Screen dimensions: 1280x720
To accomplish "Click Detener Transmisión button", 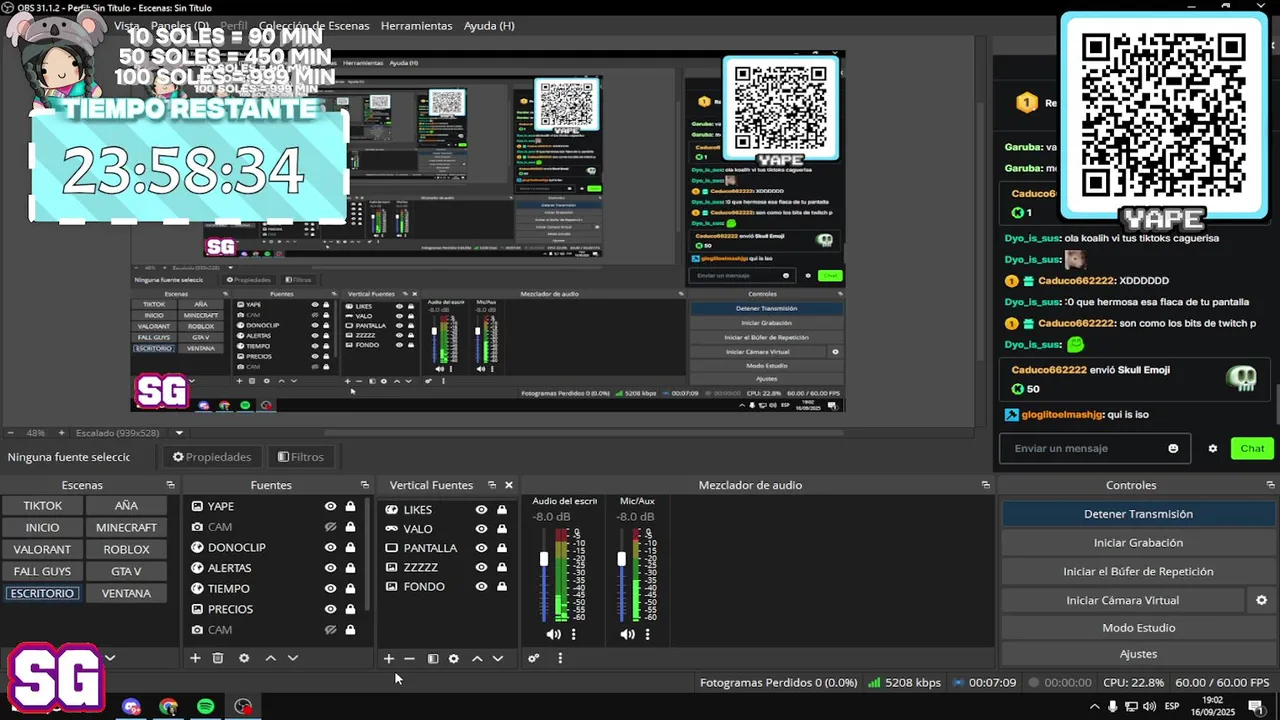I will [x=1138, y=514].
